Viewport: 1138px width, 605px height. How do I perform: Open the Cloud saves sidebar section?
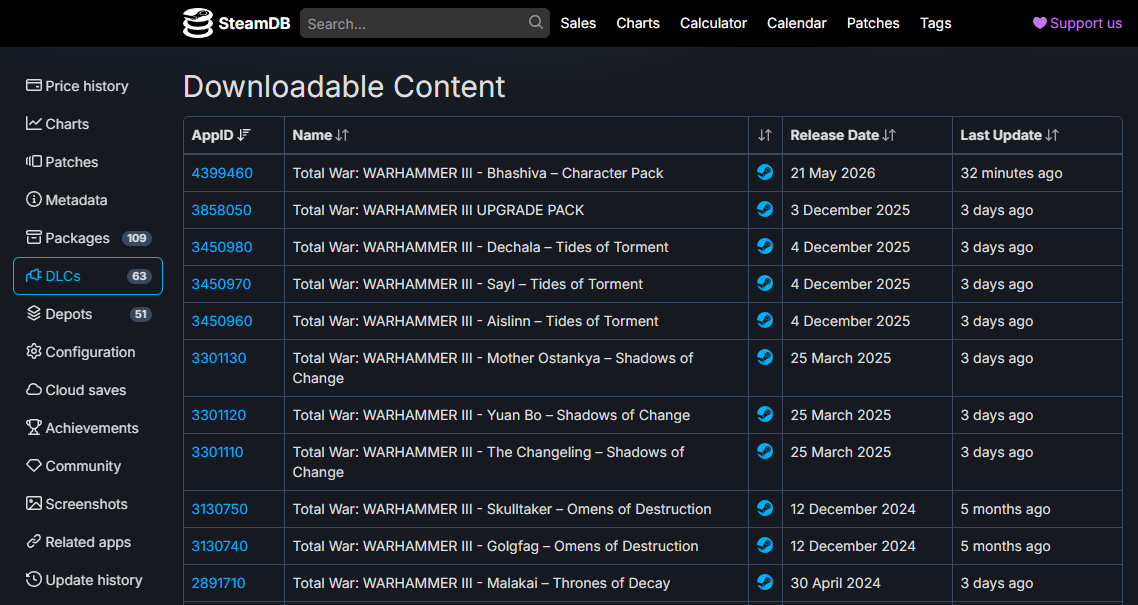(x=88, y=390)
